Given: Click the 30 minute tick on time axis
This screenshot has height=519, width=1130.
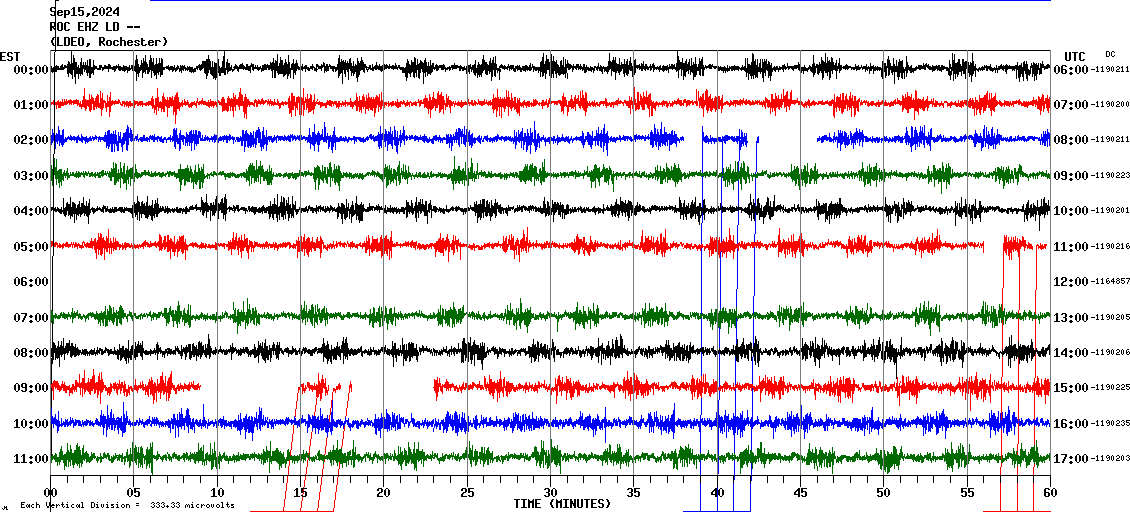Looking at the screenshot, I should click(x=550, y=493).
